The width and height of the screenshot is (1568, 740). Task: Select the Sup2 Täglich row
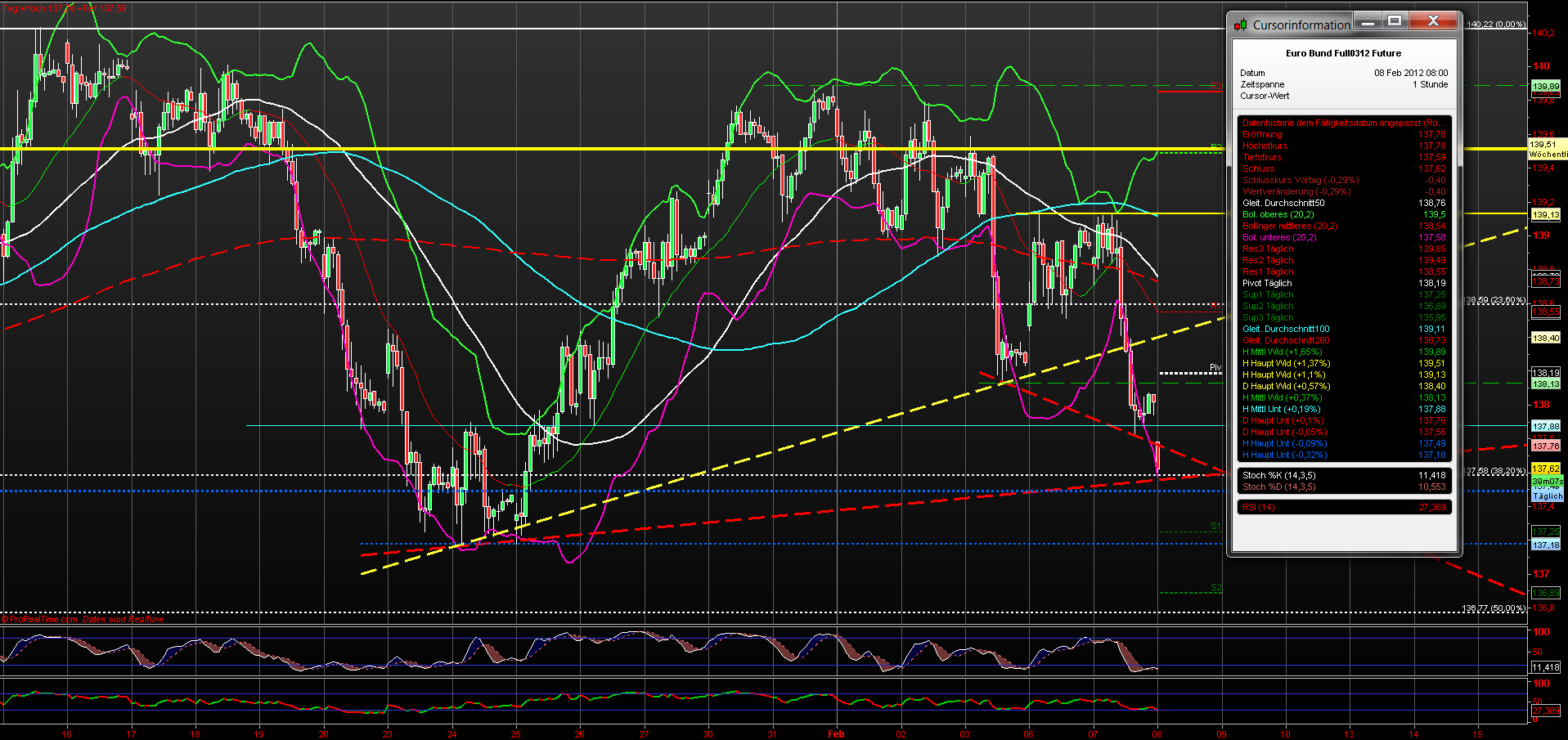1343,306
